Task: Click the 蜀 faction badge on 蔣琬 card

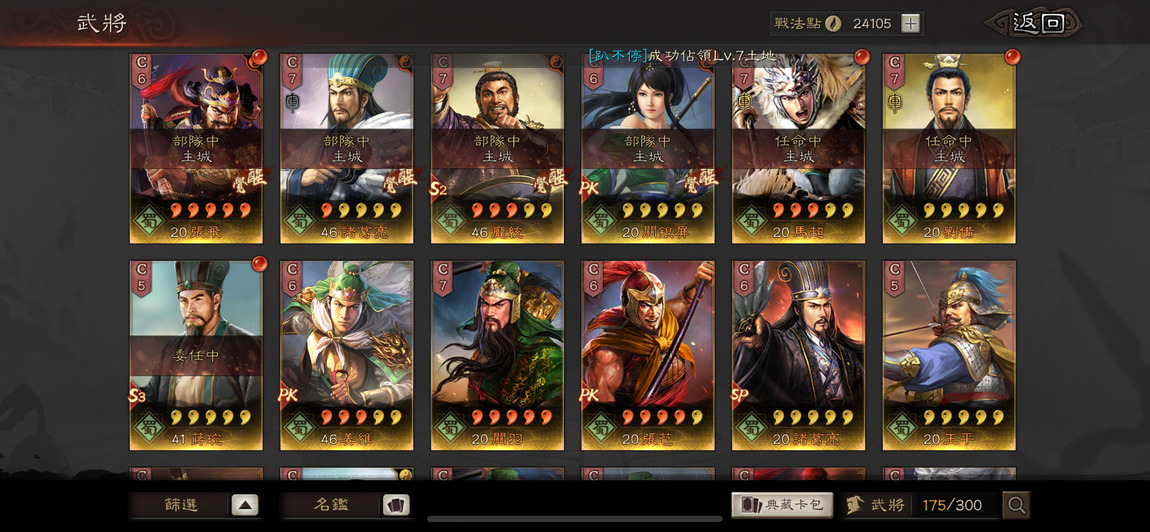Action: click(149, 427)
